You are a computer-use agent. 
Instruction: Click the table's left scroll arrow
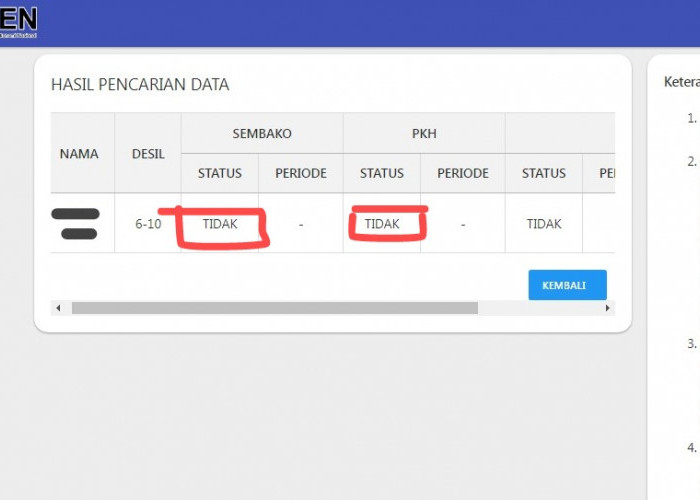point(58,308)
